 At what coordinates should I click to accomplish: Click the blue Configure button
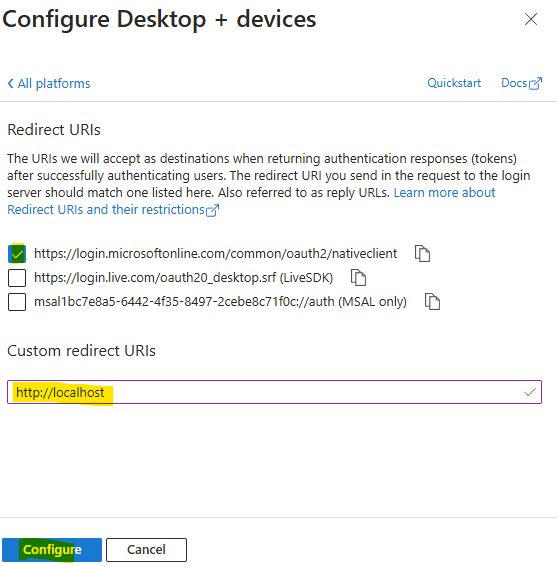pos(52,550)
